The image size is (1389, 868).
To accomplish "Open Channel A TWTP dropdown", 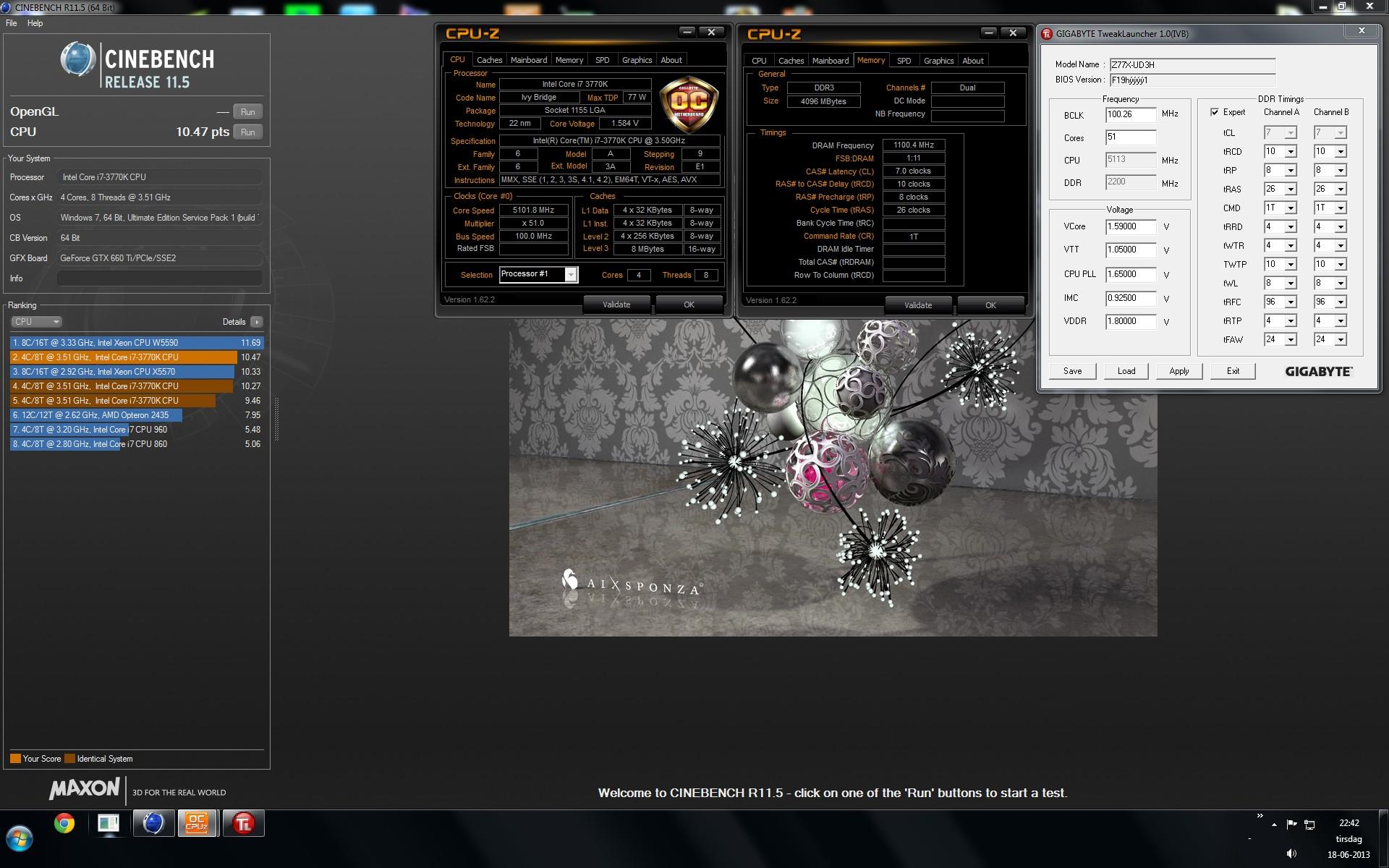I will click(1291, 265).
